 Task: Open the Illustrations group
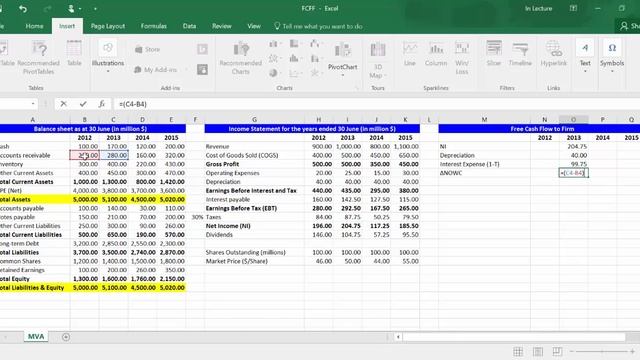108,57
